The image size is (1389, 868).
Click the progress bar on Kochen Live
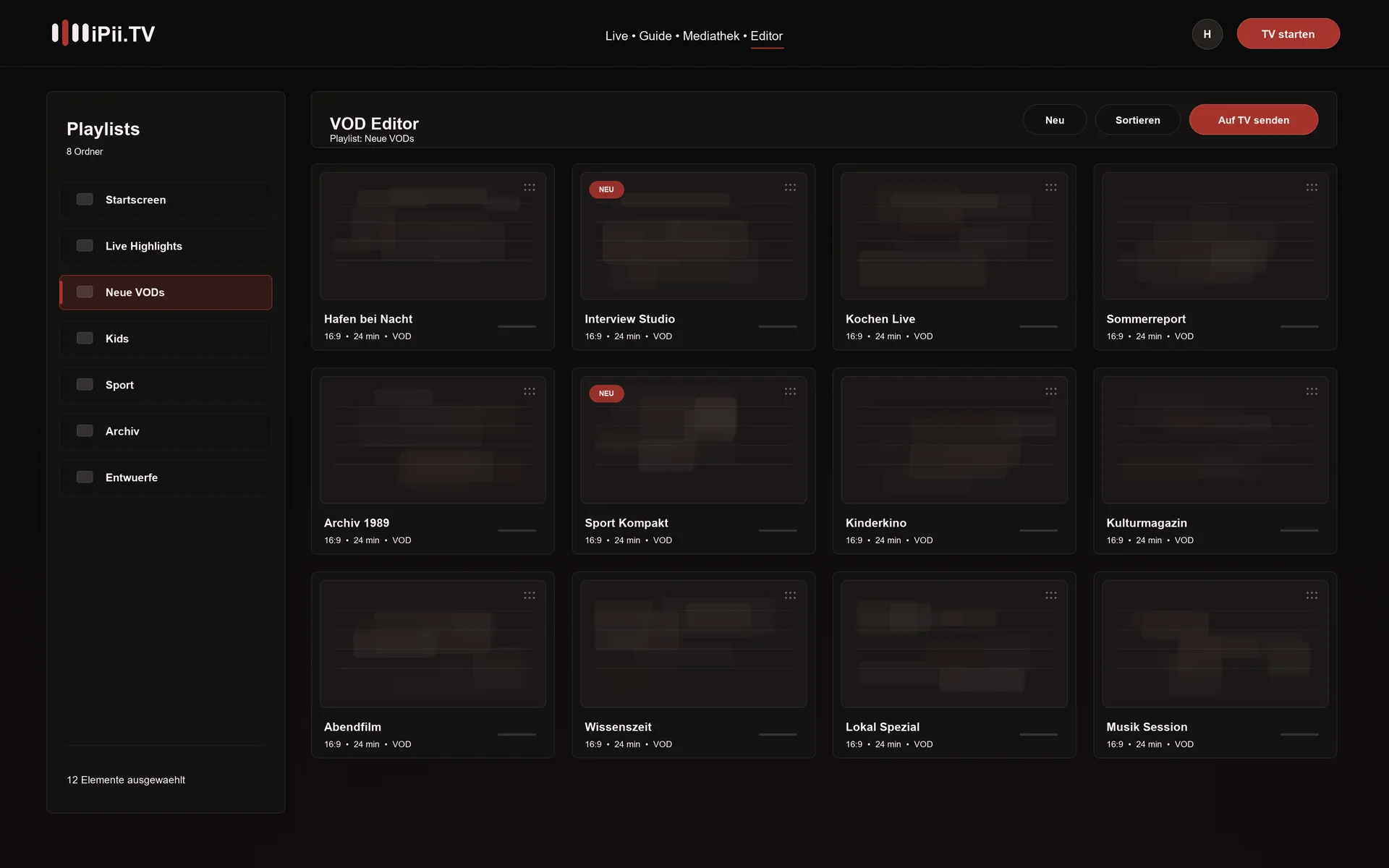tap(1038, 326)
